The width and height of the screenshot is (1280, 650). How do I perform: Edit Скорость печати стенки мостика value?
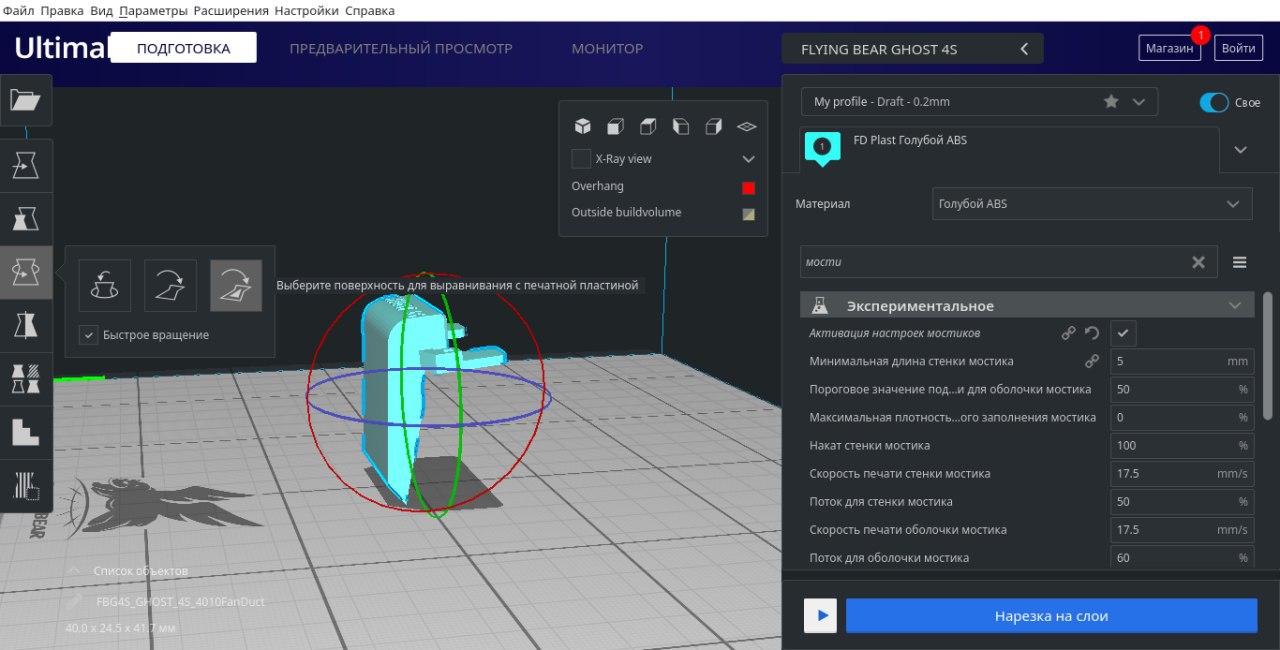(x=1182, y=473)
